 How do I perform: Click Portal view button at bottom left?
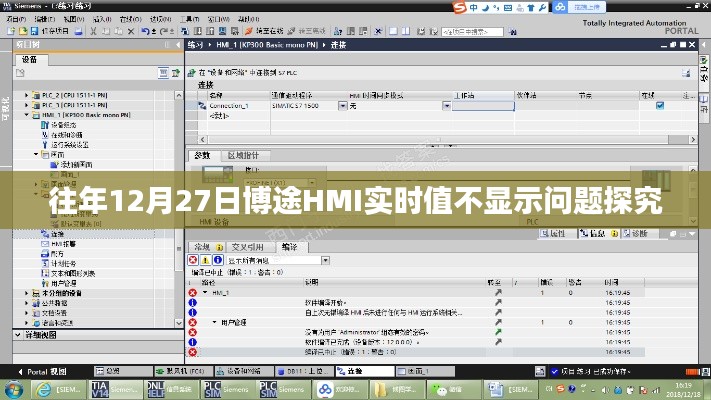click(28, 369)
